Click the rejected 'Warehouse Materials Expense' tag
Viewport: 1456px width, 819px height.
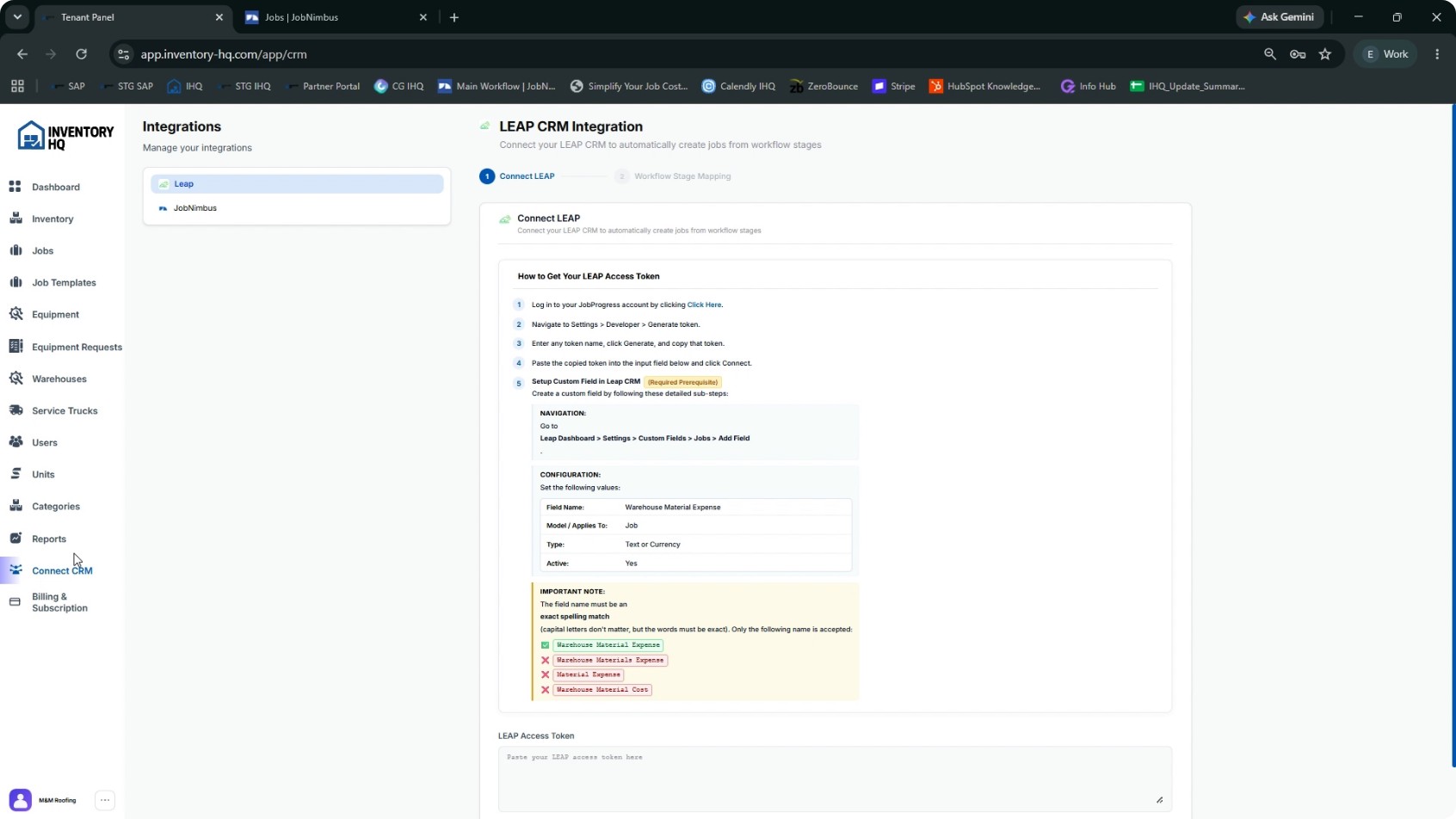(610, 660)
